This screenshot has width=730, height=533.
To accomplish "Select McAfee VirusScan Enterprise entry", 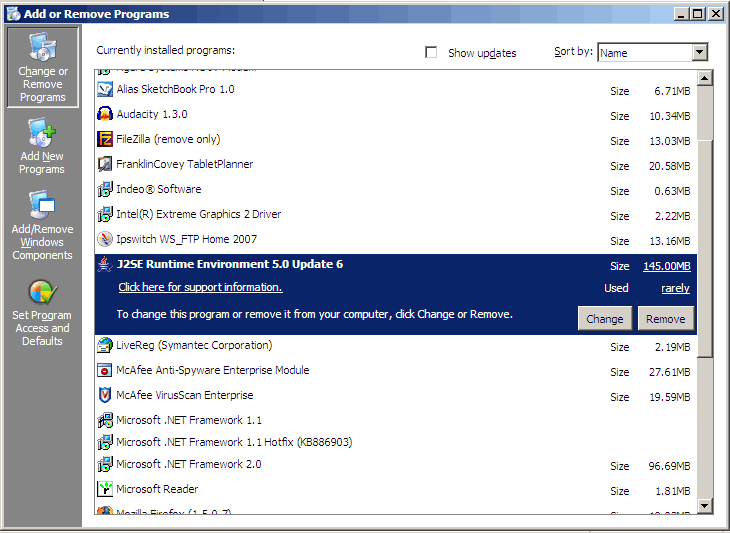I will coord(396,395).
